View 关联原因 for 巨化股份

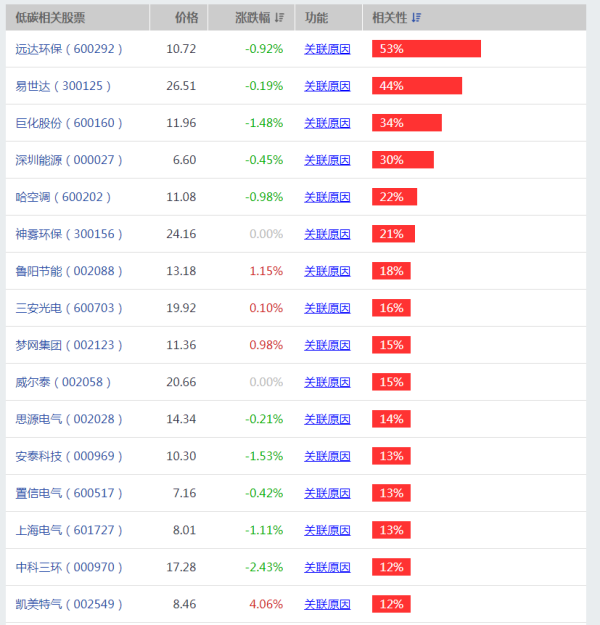point(327,123)
